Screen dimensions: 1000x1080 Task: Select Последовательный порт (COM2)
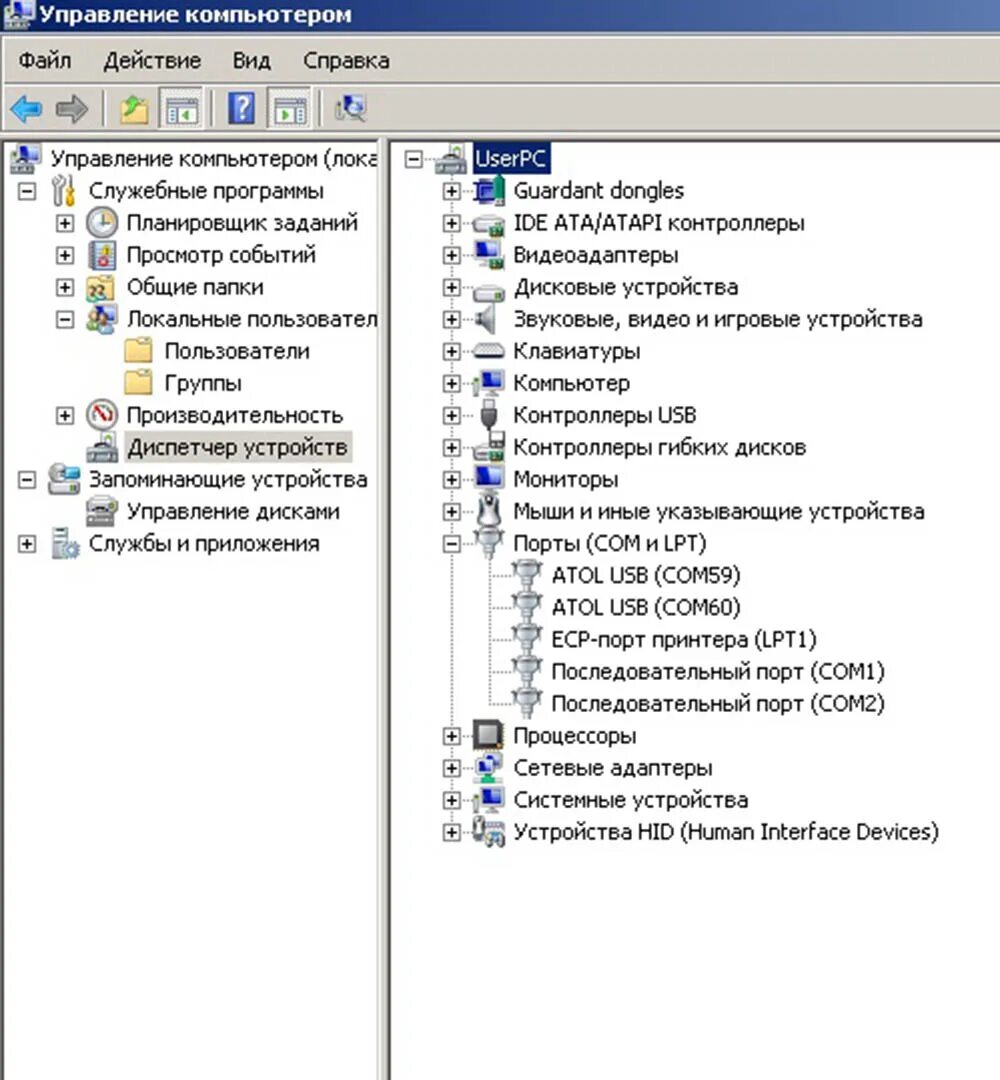point(718,703)
